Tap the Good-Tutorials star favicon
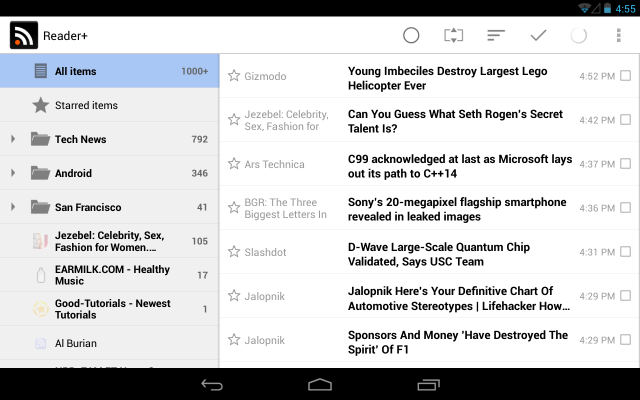The image size is (640, 400). click(41, 309)
